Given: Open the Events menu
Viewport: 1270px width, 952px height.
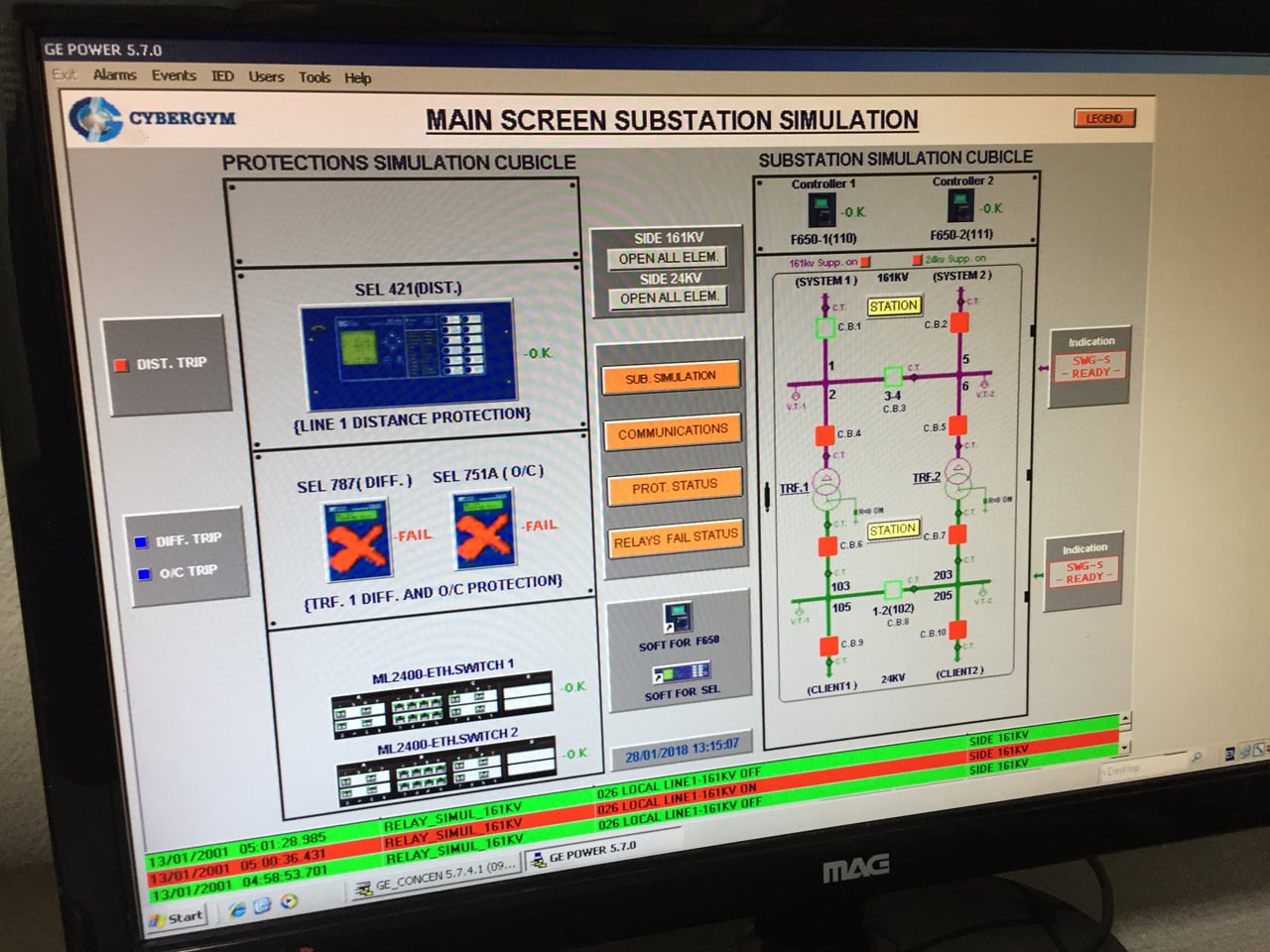Looking at the screenshot, I should click(174, 75).
